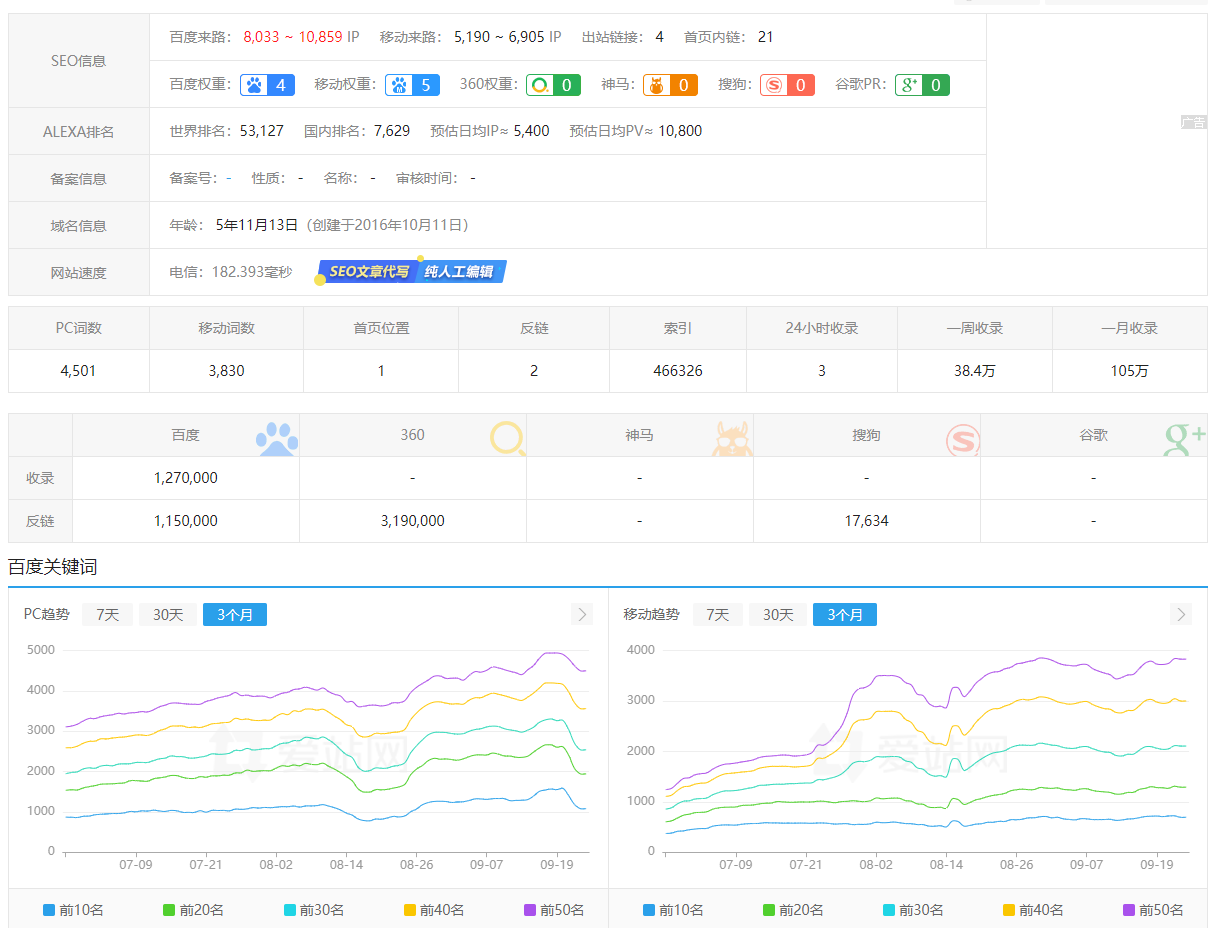Screen dimensions: 1213x928
Task: Click domestic rank value 7,629
Action: pos(392,131)
